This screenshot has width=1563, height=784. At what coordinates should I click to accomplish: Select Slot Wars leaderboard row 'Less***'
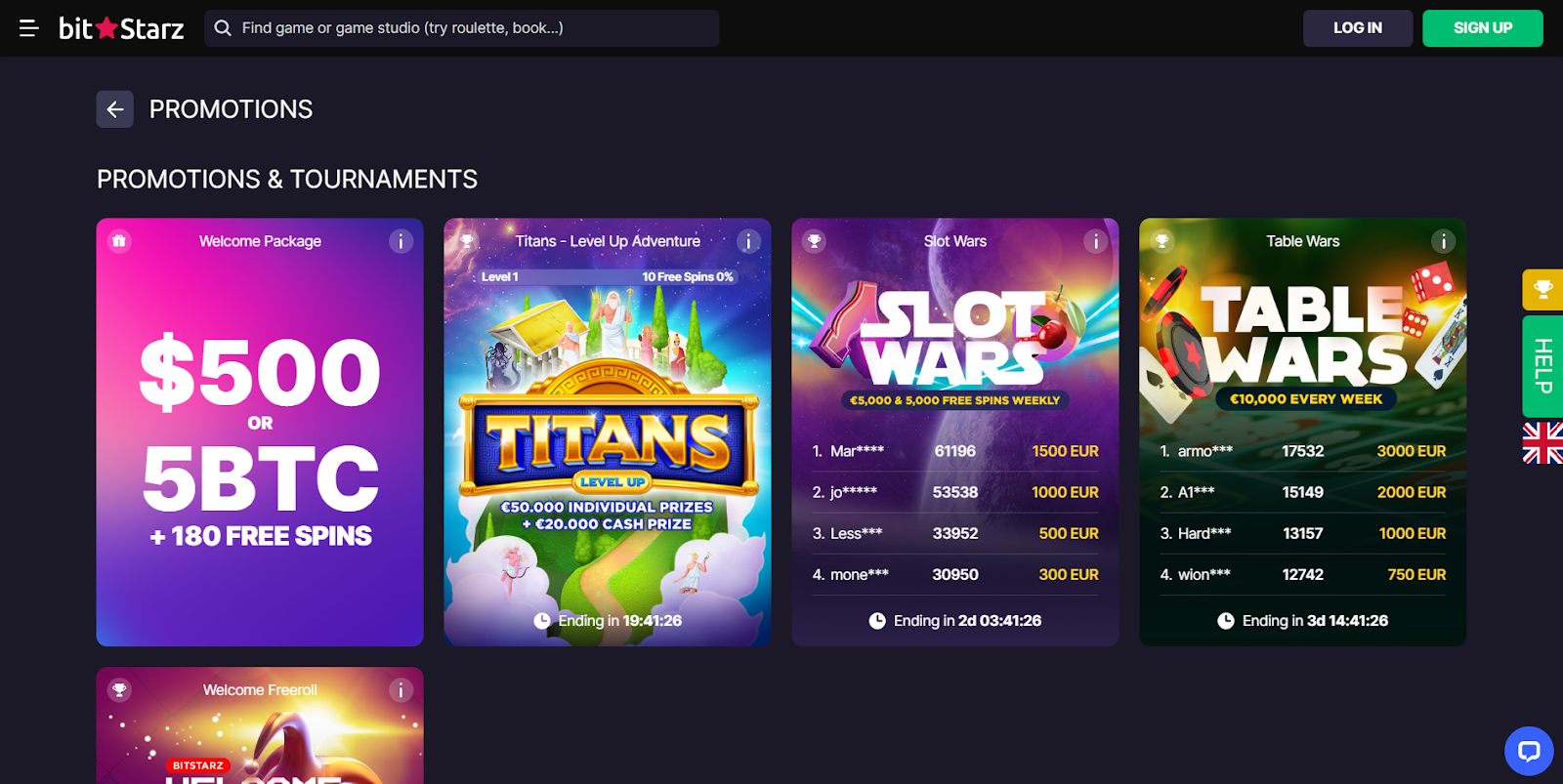click(955, 533)
